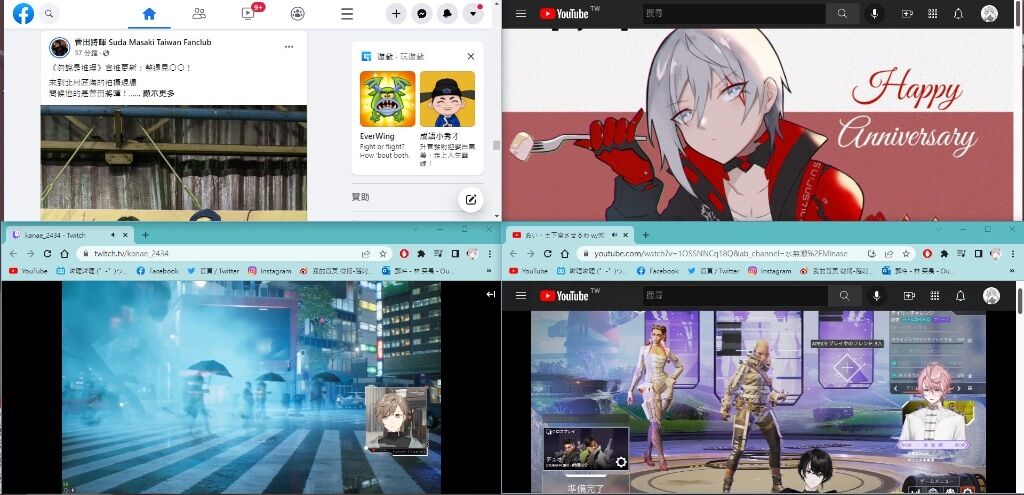
Task: Bookmark the YouTube watch page with star
Action: tap(906, 253)
